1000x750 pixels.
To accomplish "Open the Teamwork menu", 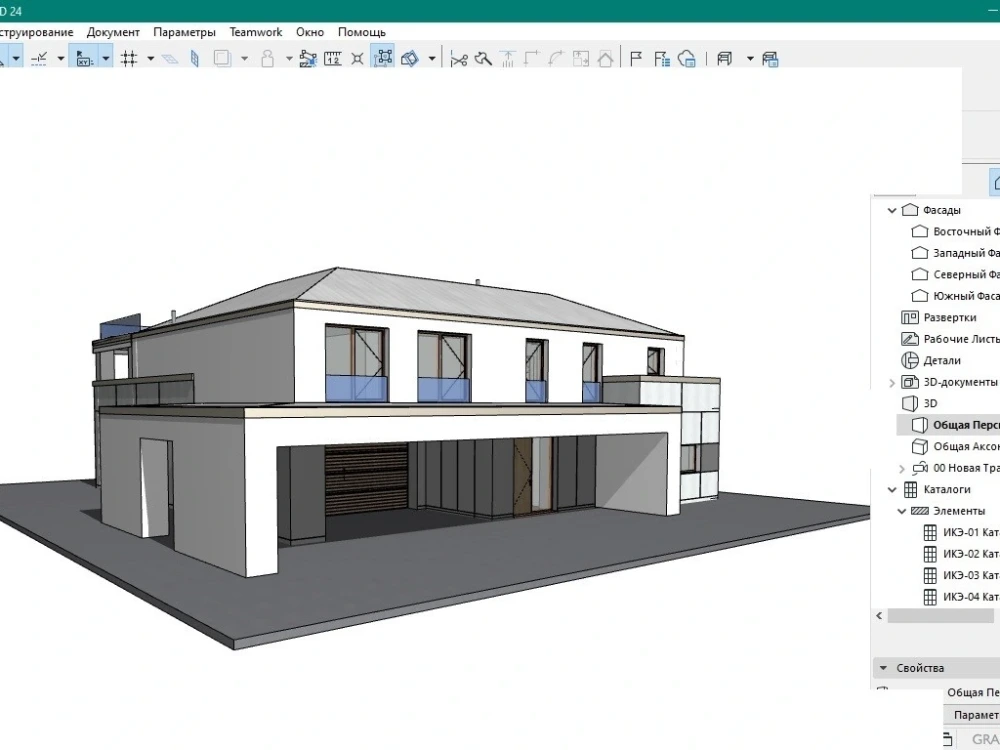I will tap(256, 32).
